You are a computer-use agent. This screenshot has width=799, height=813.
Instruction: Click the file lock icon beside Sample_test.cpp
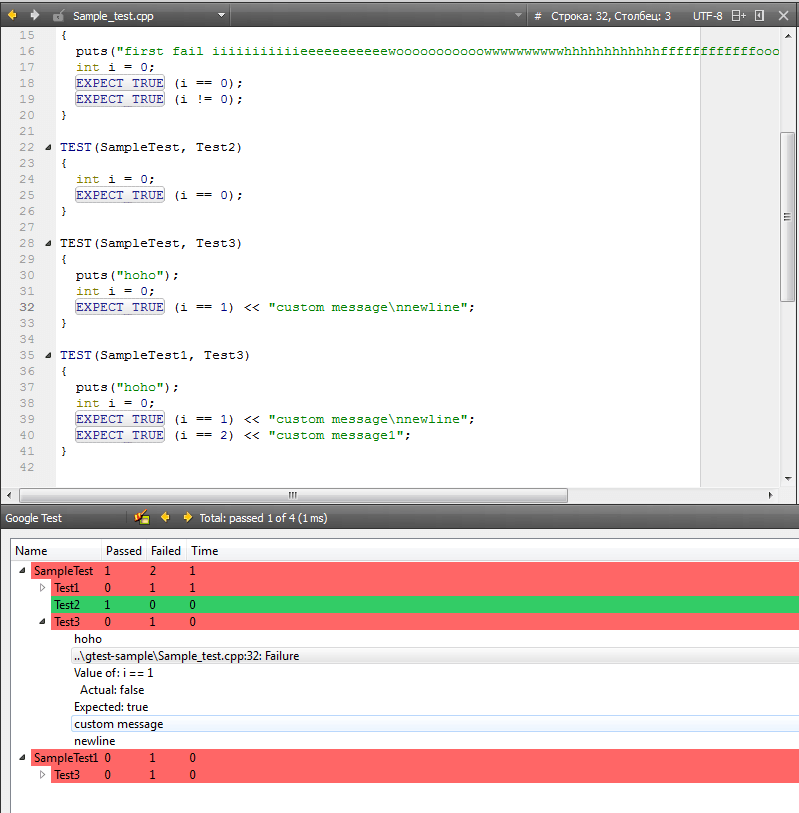[x=59, y=16]
